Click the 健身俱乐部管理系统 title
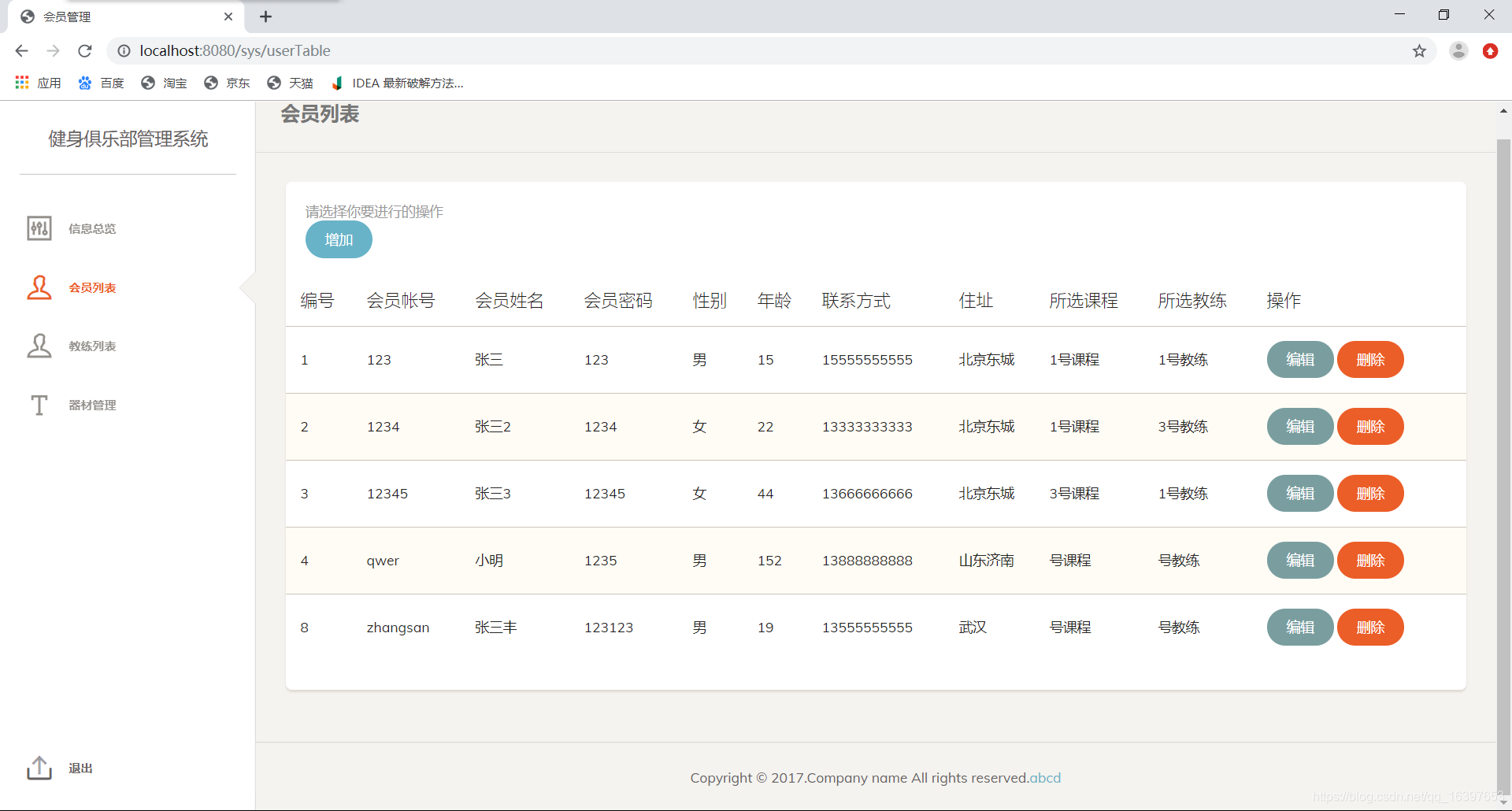 pos(128,139)
